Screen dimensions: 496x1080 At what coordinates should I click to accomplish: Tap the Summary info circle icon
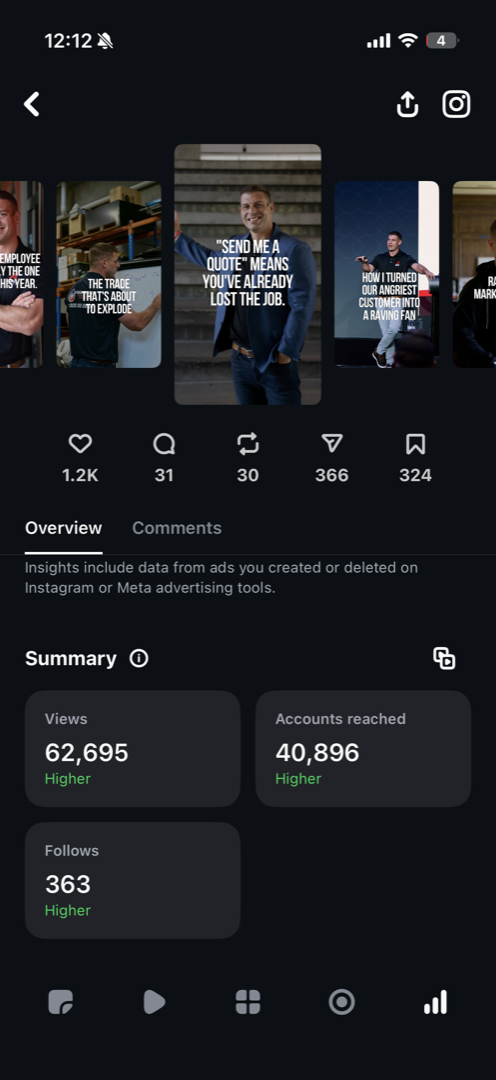(x=139, y=658)
